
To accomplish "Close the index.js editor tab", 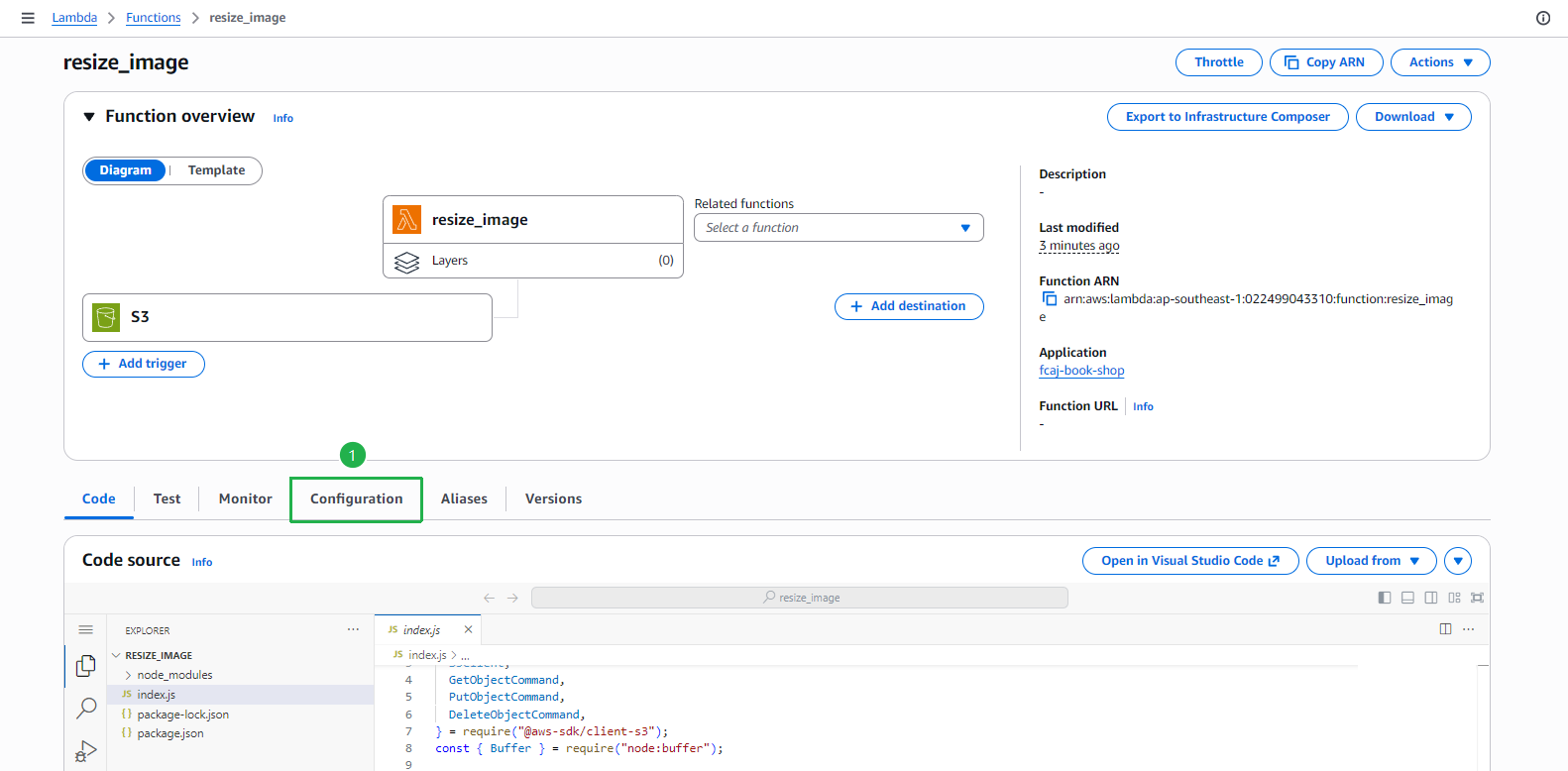I will pos(469,629).
